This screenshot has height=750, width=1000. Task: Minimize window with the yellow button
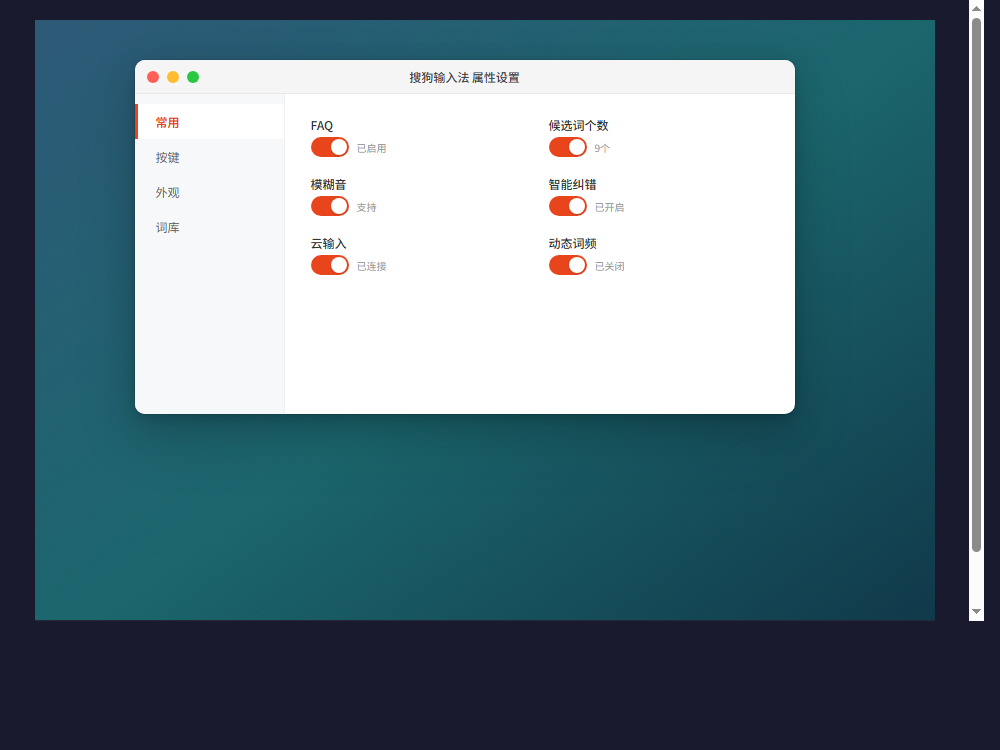coord(173,77)
